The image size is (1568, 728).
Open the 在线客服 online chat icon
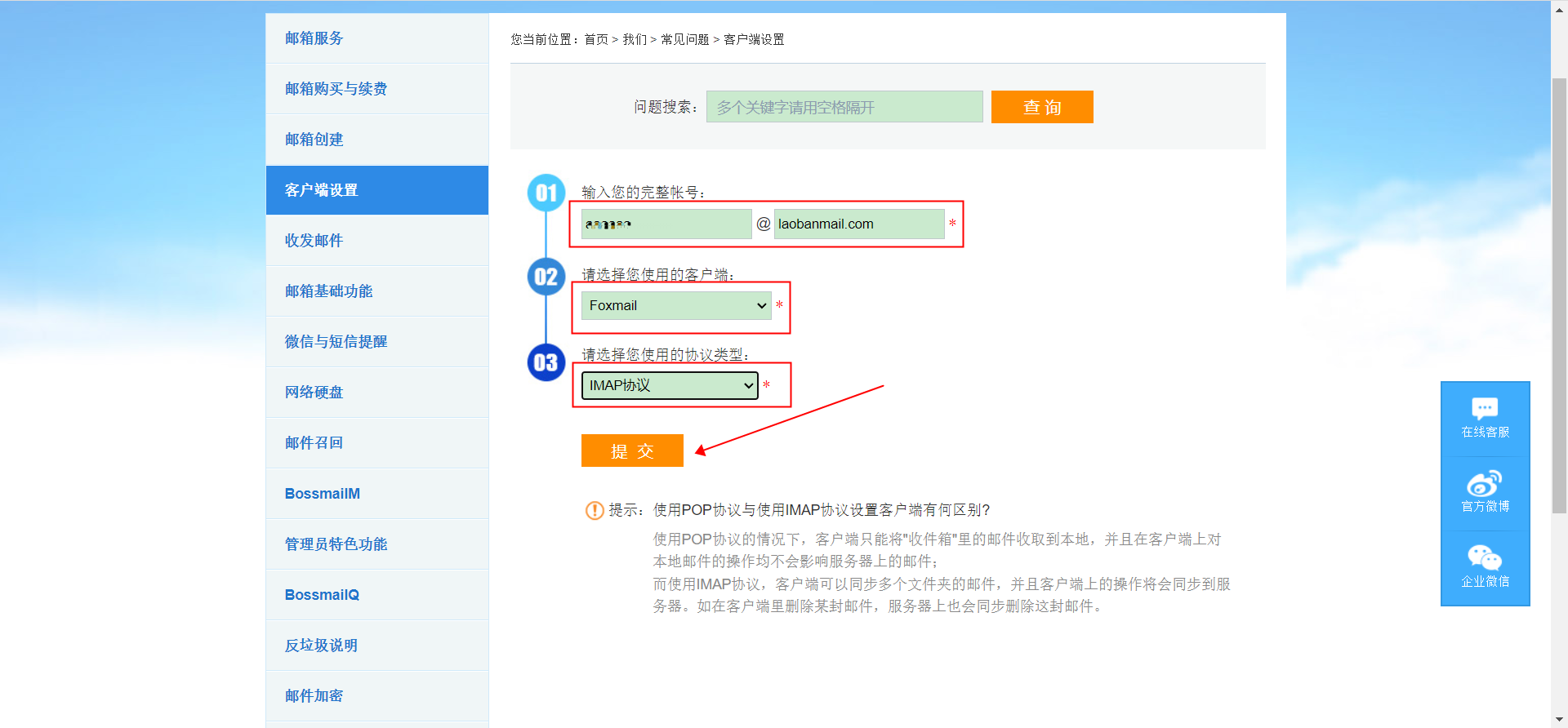click(x=1485, y=419)
